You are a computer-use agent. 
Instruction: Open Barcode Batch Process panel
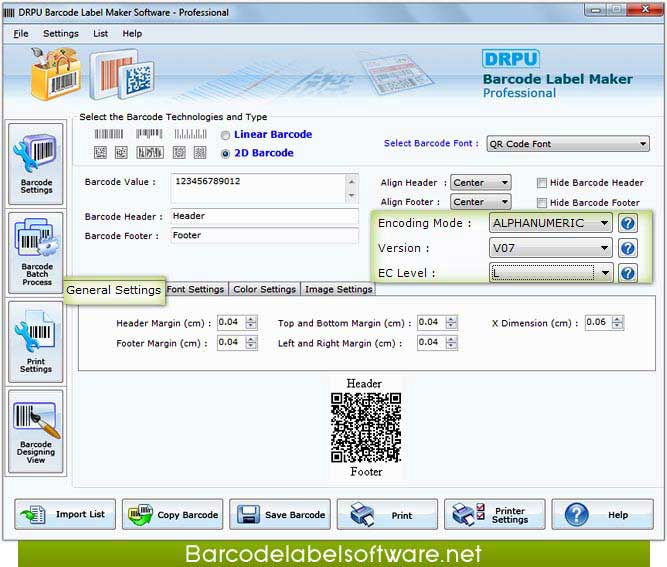pyautogui.click(x=36, y=252)
